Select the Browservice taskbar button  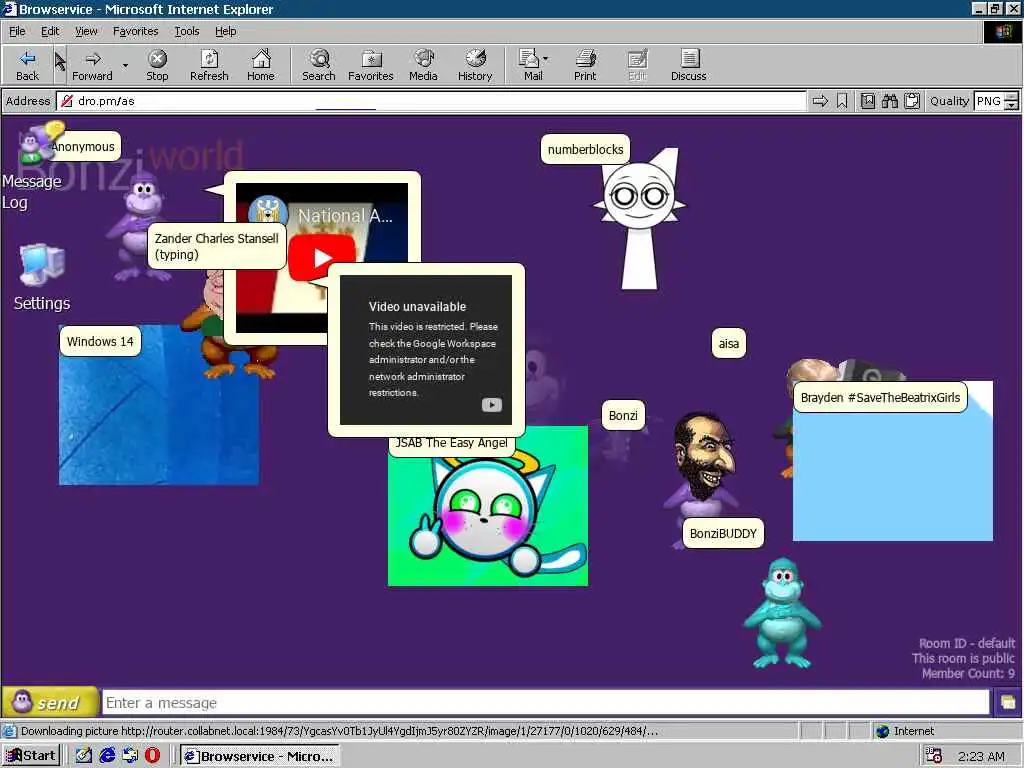pos(261,756)
